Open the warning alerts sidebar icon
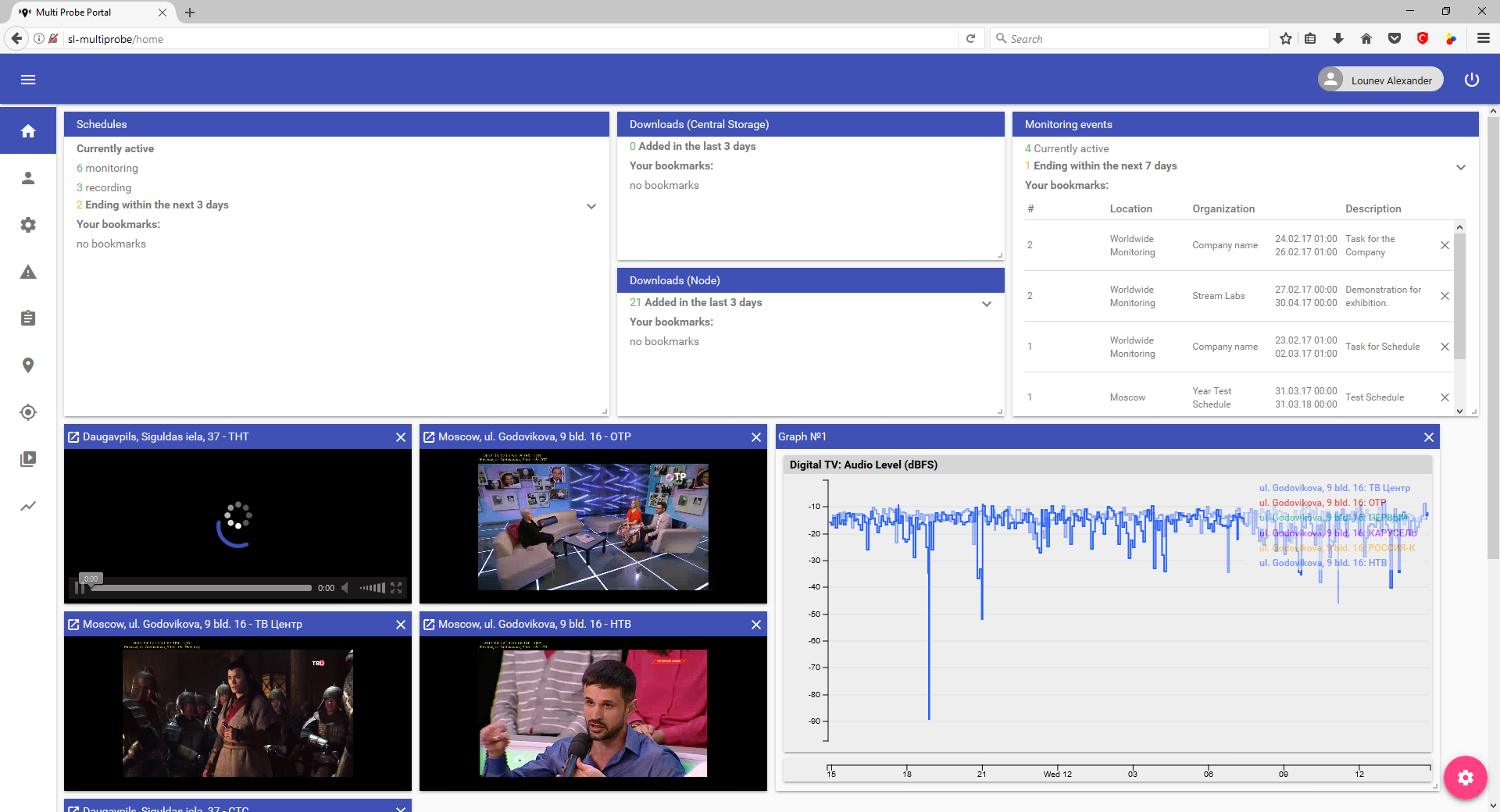Image resolution: width=1500 pixels, height=812 pixels. coord(28,272)
